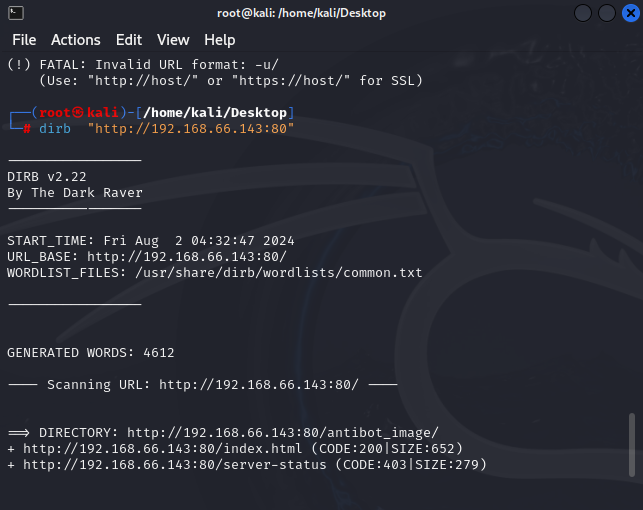Click the window title text

(301, 14)
